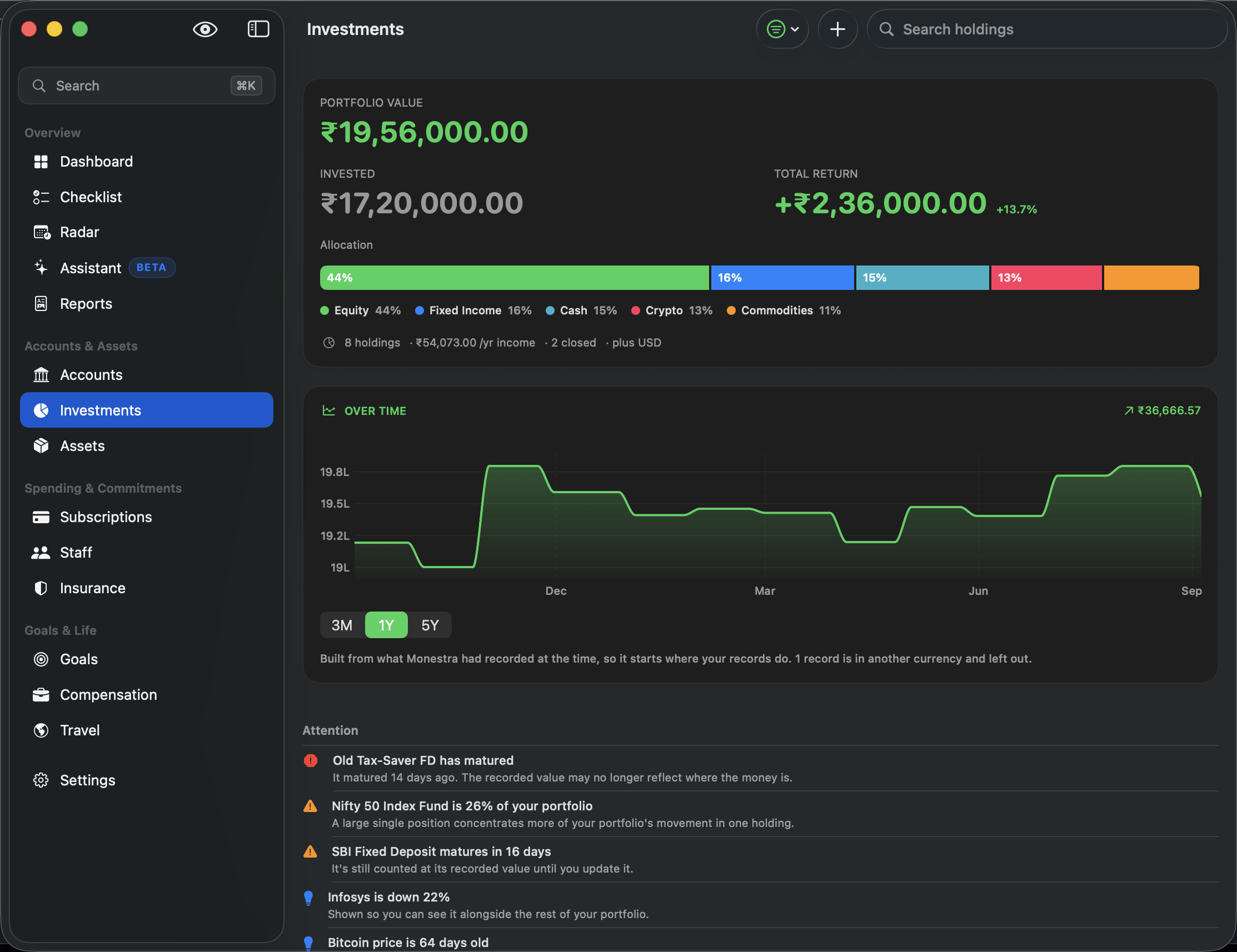
Task: Collapse the sidebar with the panel icon
Action: click(x=258, y=29)
